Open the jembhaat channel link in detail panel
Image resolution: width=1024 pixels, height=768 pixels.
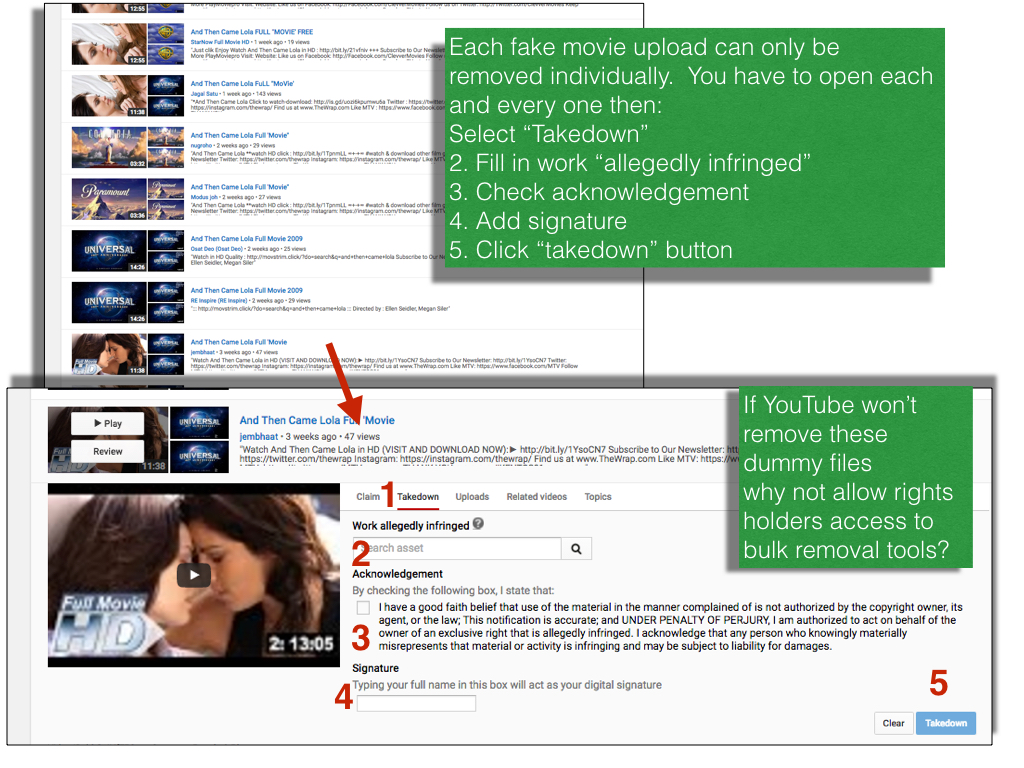(x=259, y=437)
